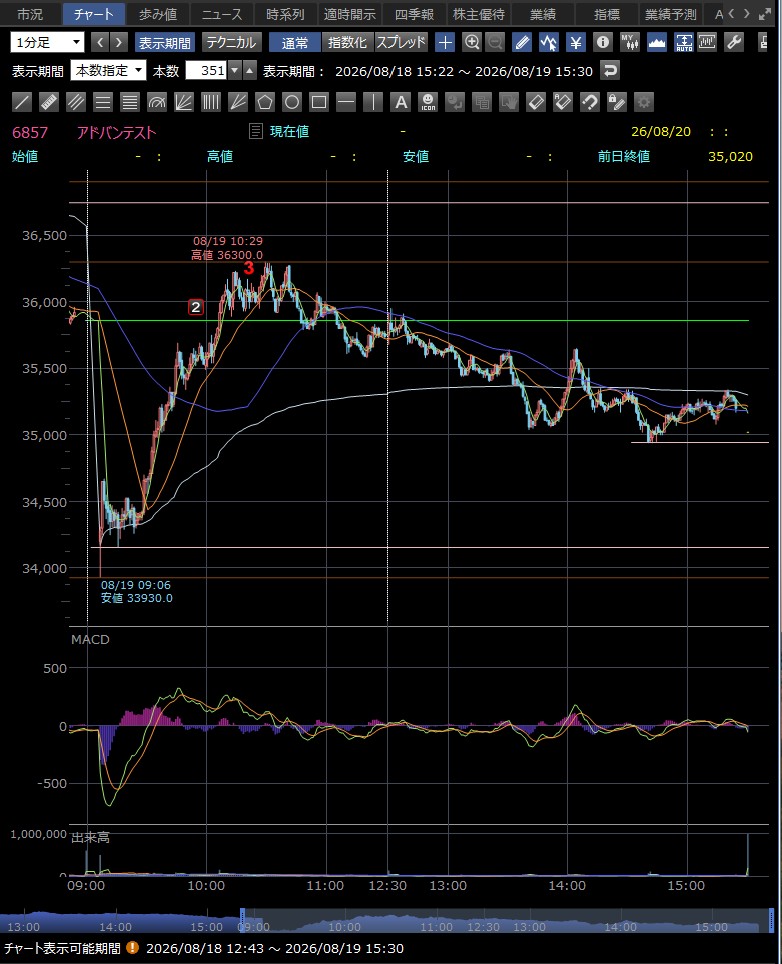Click the popout window arrow icon
Screen dimensions: 782x964
(764, 14)
